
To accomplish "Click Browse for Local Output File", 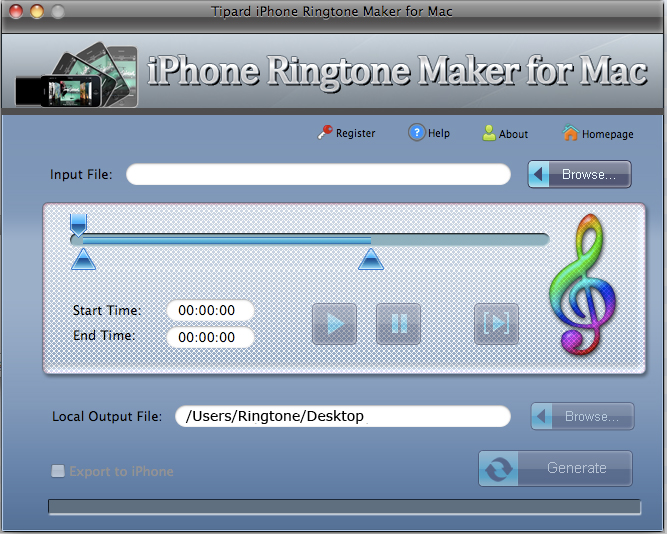I will click(x=582, y=416).
